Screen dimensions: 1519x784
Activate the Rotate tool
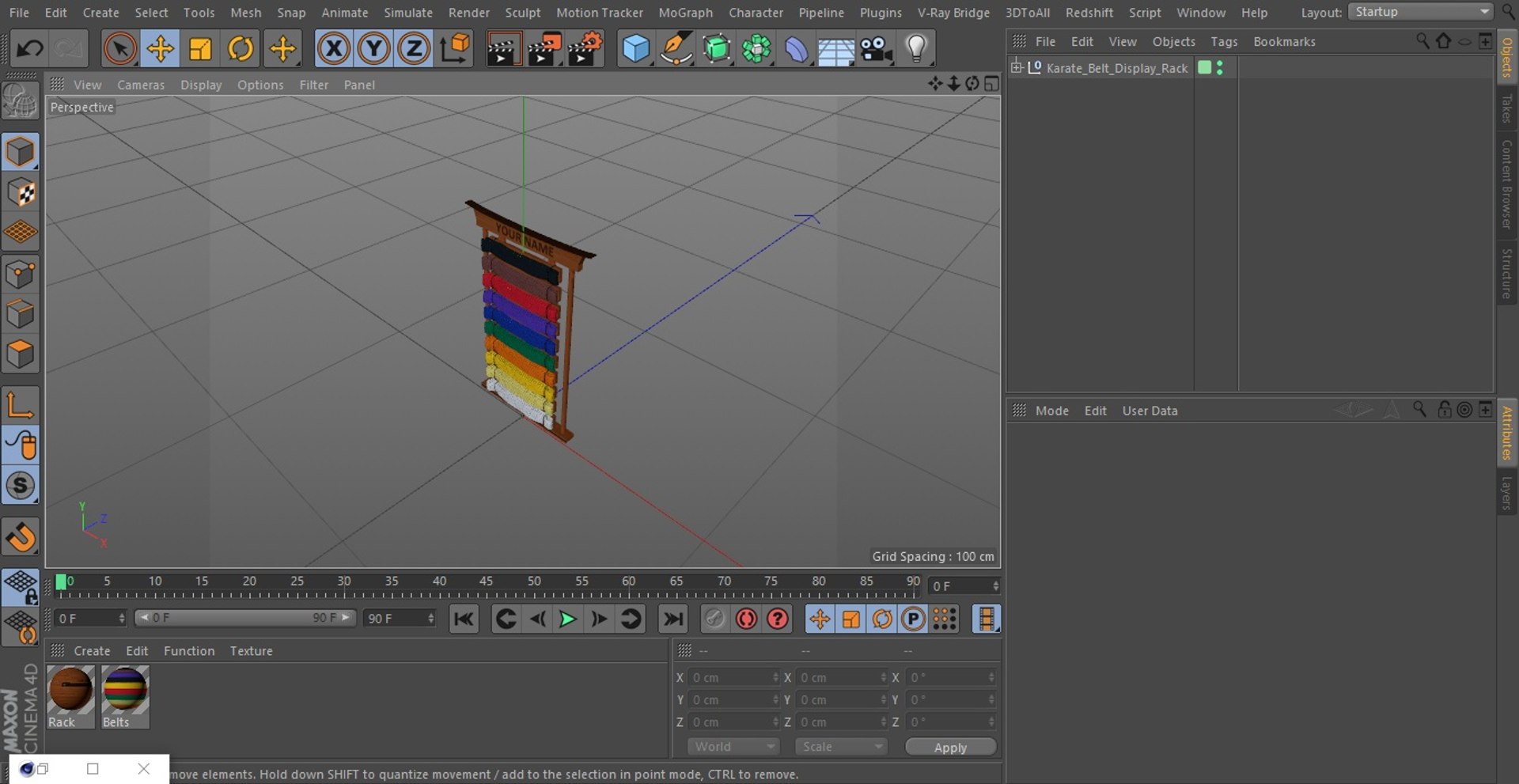(x=241, y=49)
